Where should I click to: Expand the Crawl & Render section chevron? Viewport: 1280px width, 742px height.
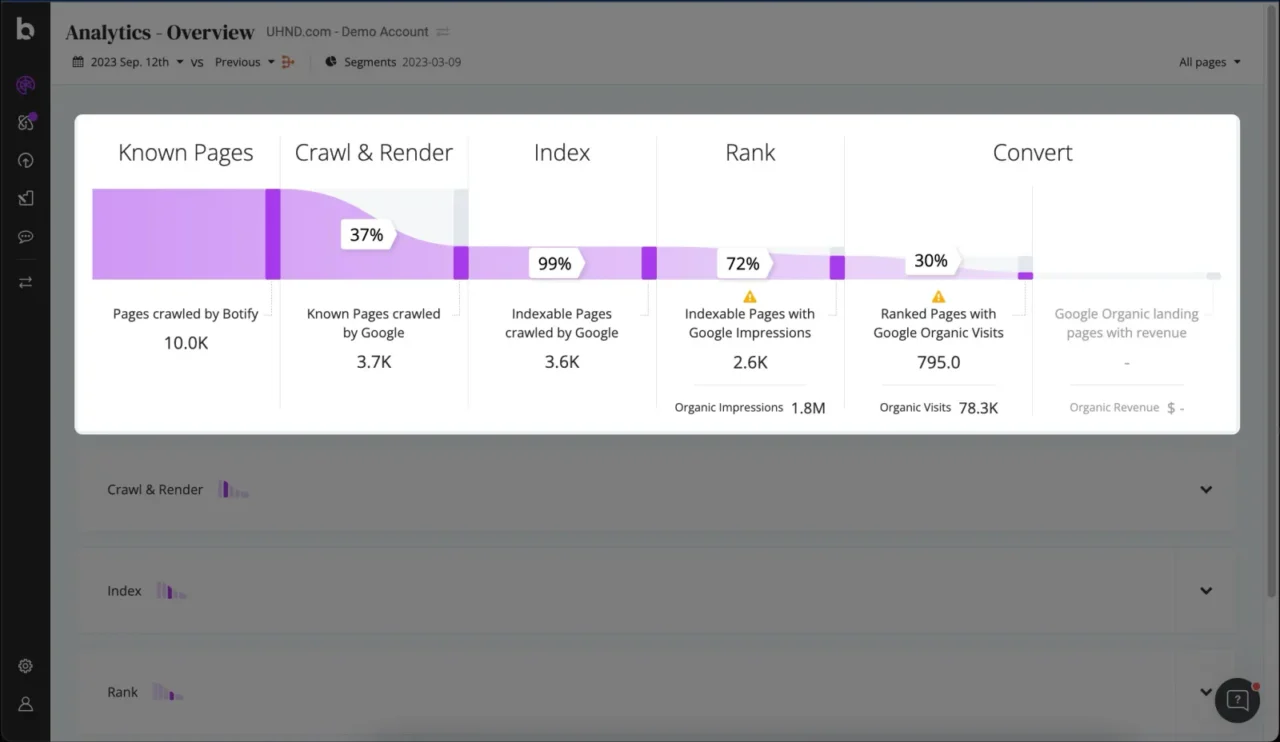(1206, 490)
